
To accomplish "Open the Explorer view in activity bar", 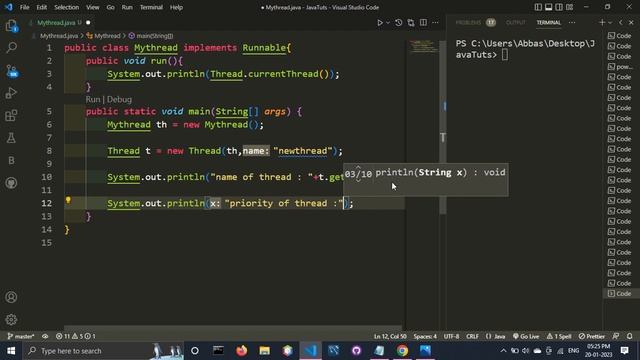I will click(x=11, y=26).
